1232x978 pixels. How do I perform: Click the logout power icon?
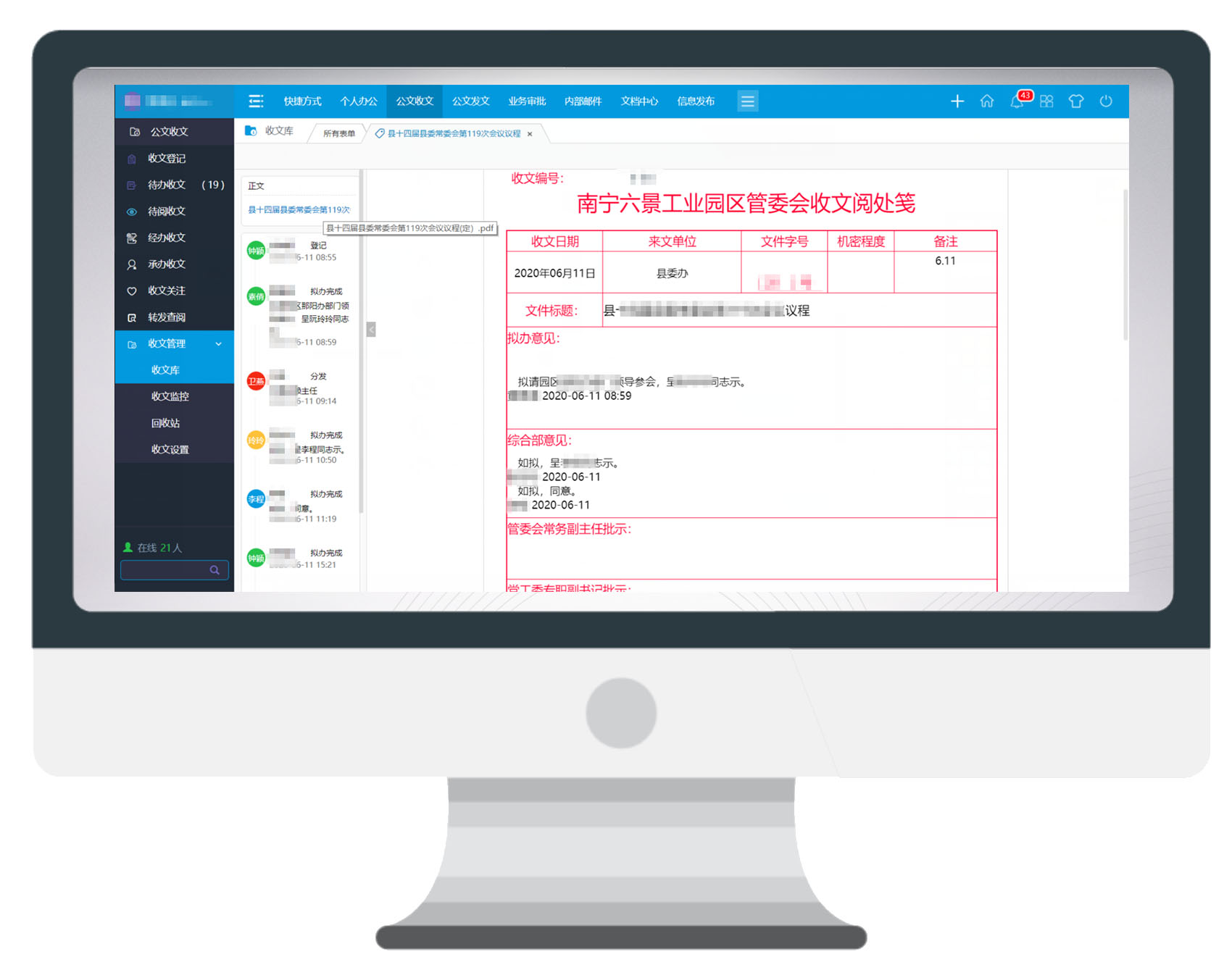click(x=1106, y=101)
